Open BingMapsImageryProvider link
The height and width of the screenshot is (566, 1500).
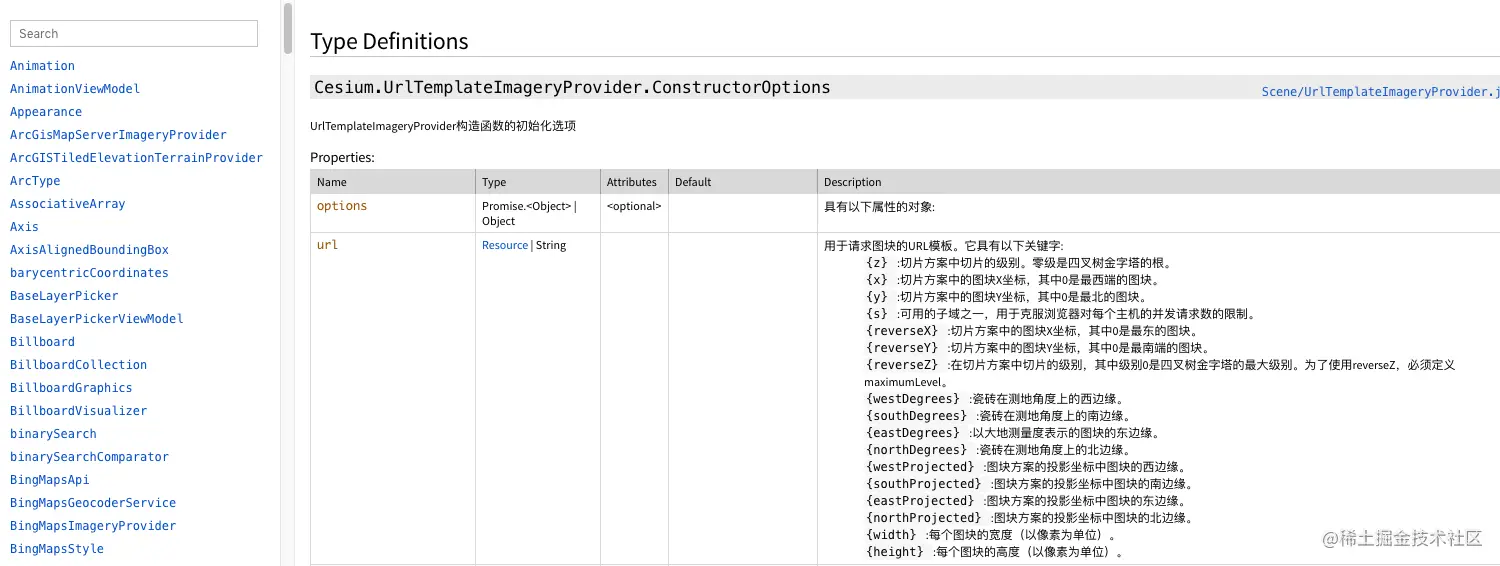point(93,526)
